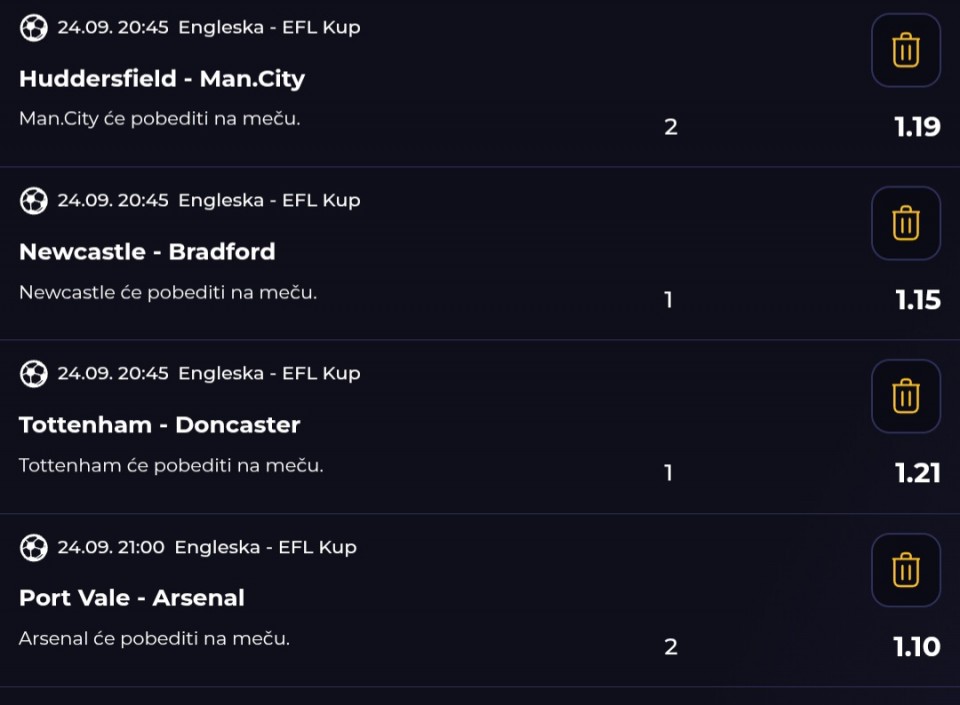Viewport: 960px width, 705px height.
Task: Open the Huddersfield - Man.City match title
Action: tap(162, 79)
